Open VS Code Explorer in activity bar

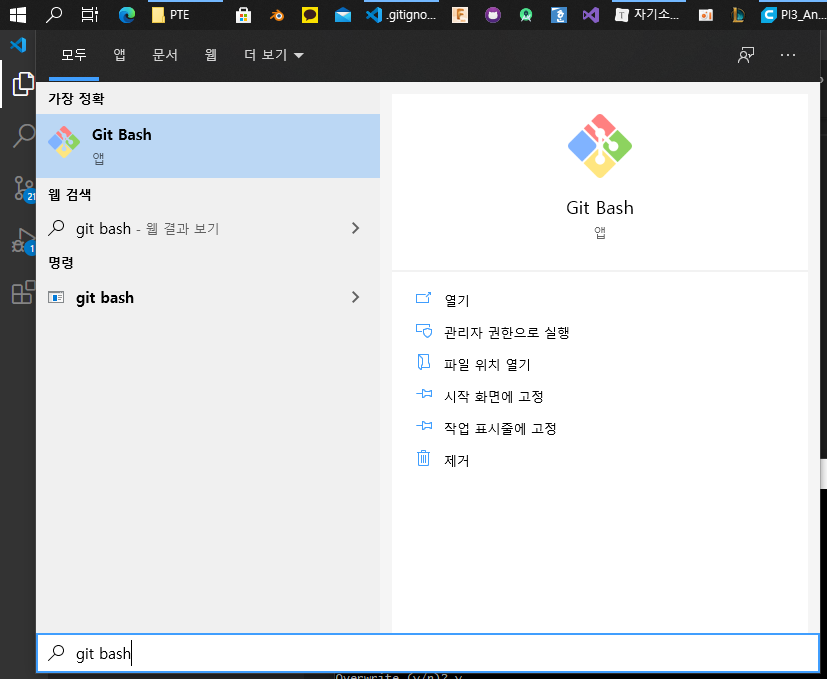(x=23, y=84)
